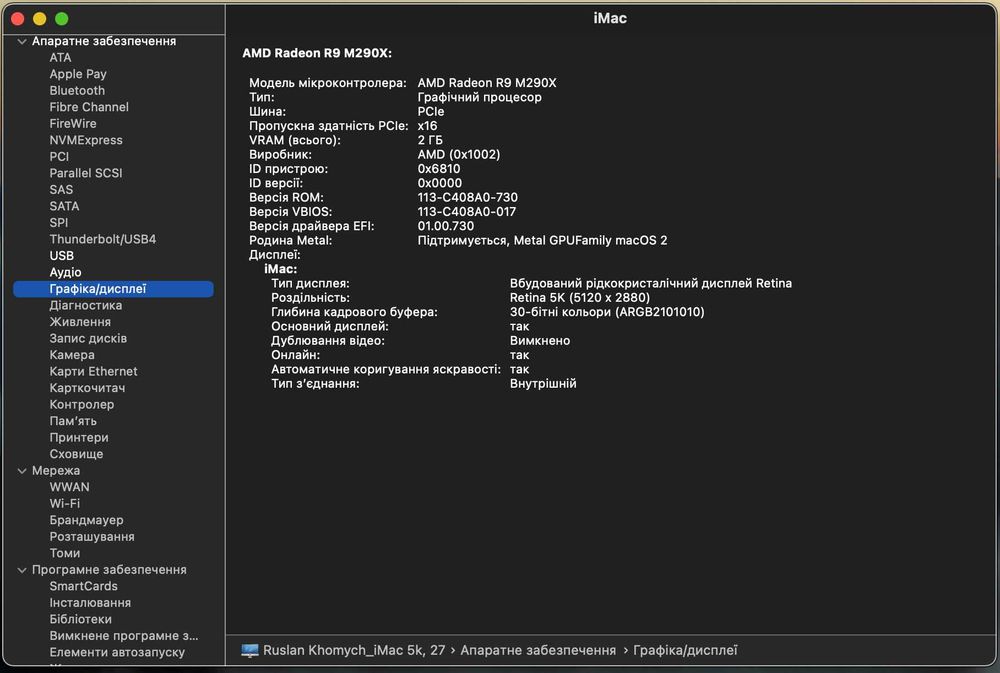This screenshot has height=673, width=1000.
Task: Click the computer icon in path bar
Action: coord(250,650)
